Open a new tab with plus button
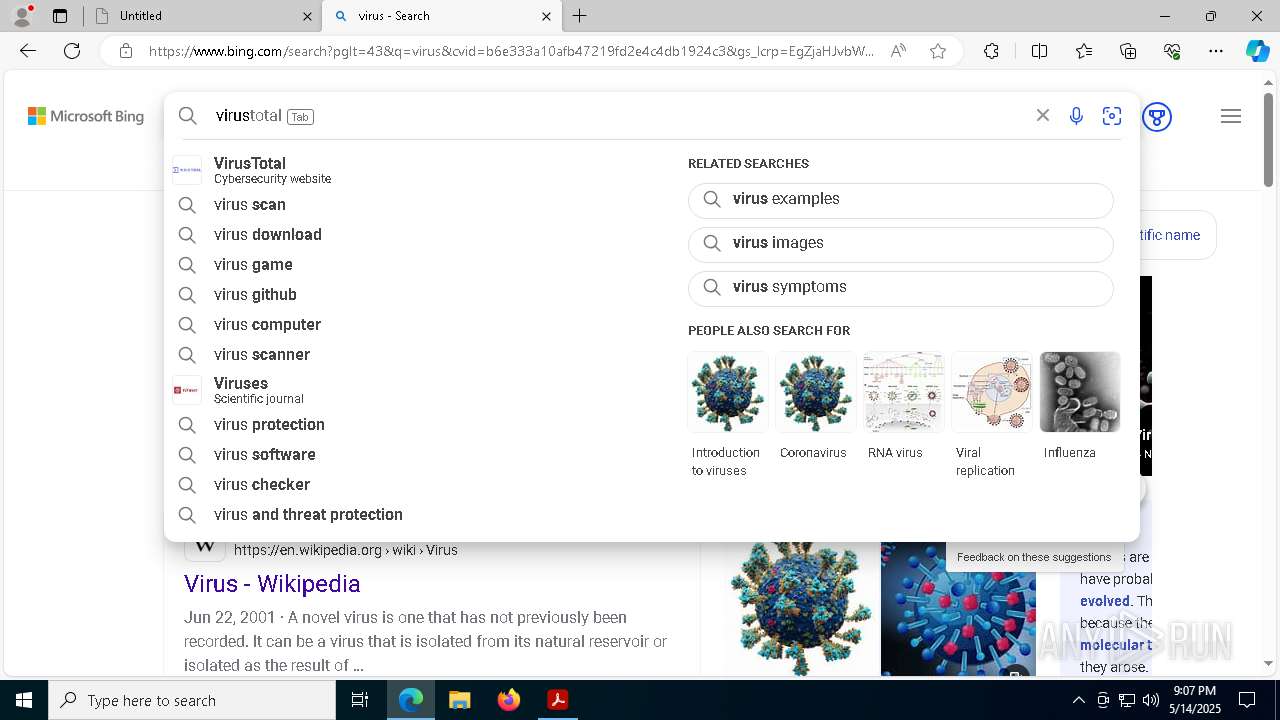 pos(580,16)
